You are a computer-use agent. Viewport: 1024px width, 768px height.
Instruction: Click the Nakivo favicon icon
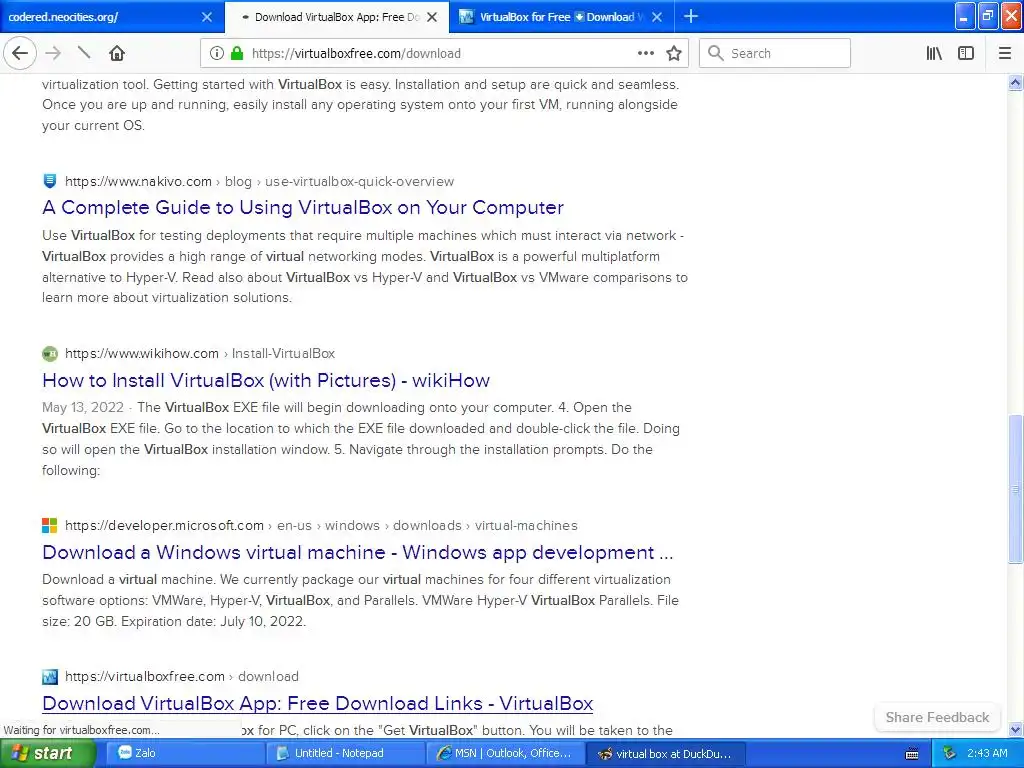pyautogui.click(x=50, y=181)
